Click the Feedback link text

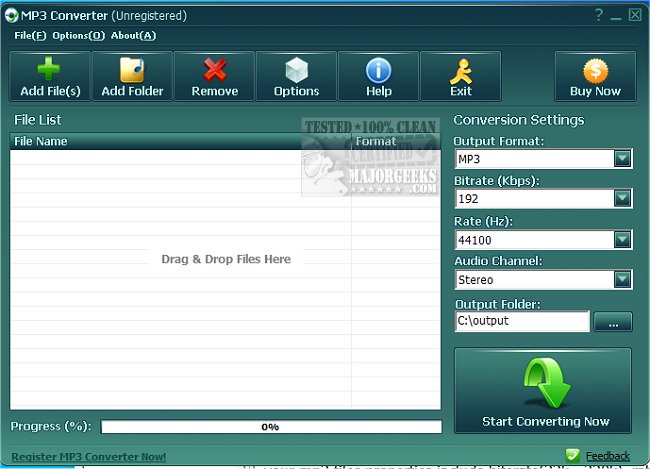608,456
